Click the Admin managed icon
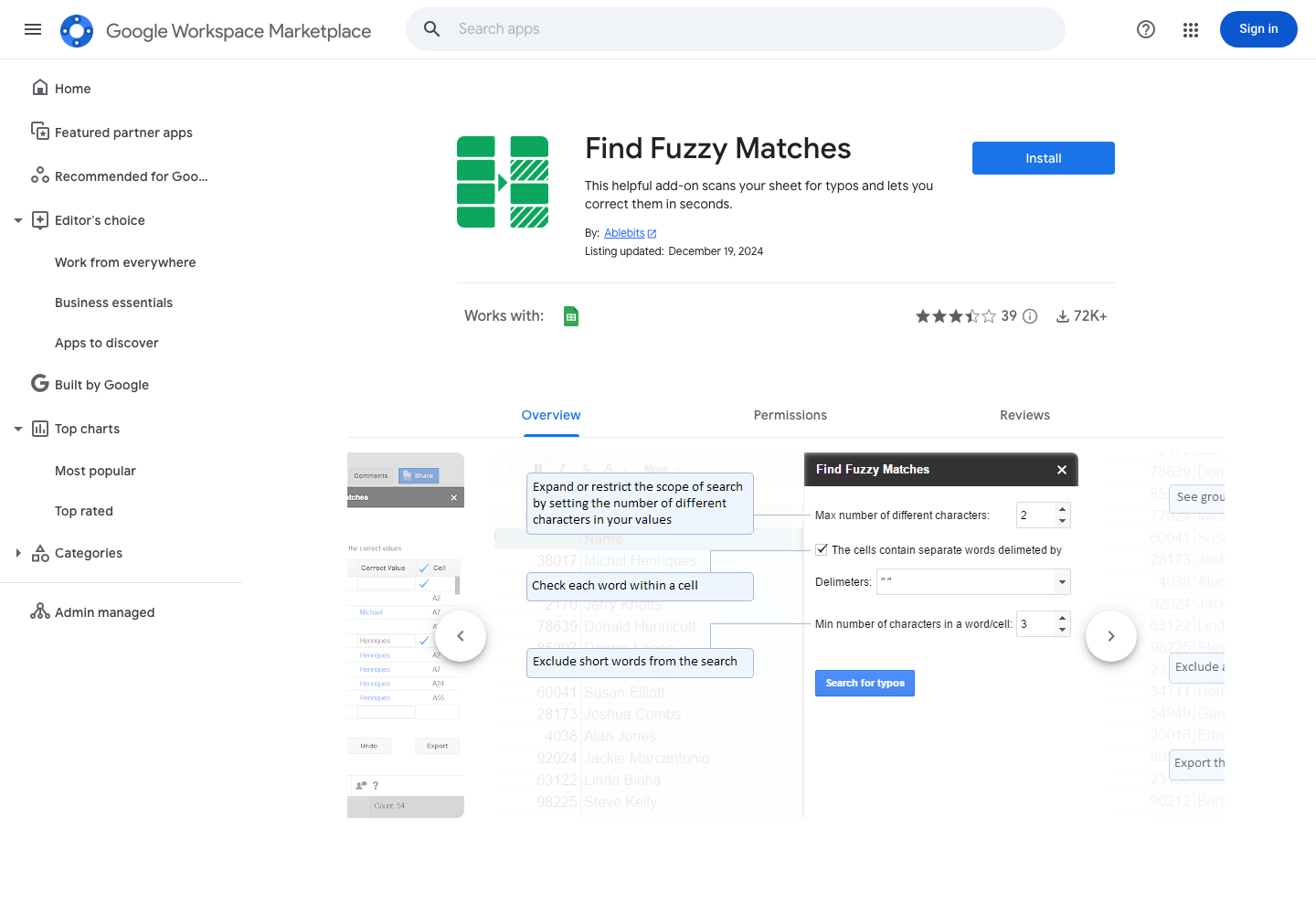Image resolution: width=1316 pixels, height=914 pixels. click(40, 611)
